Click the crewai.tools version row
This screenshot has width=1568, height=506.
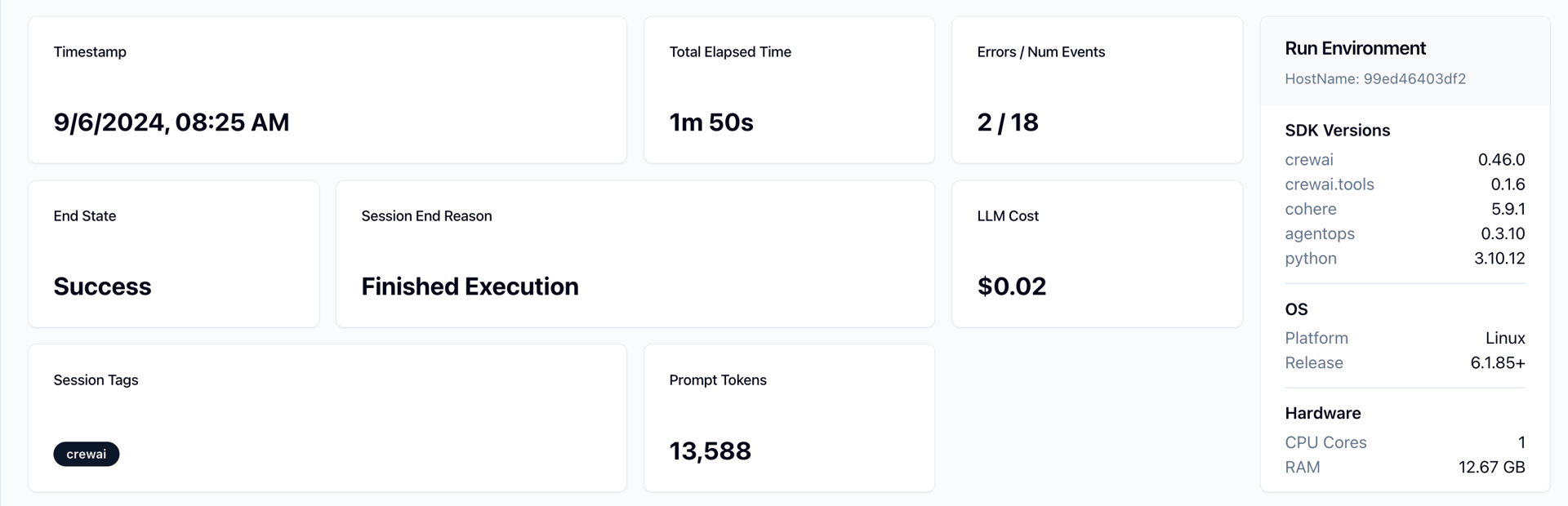[x=1404, y=184]
